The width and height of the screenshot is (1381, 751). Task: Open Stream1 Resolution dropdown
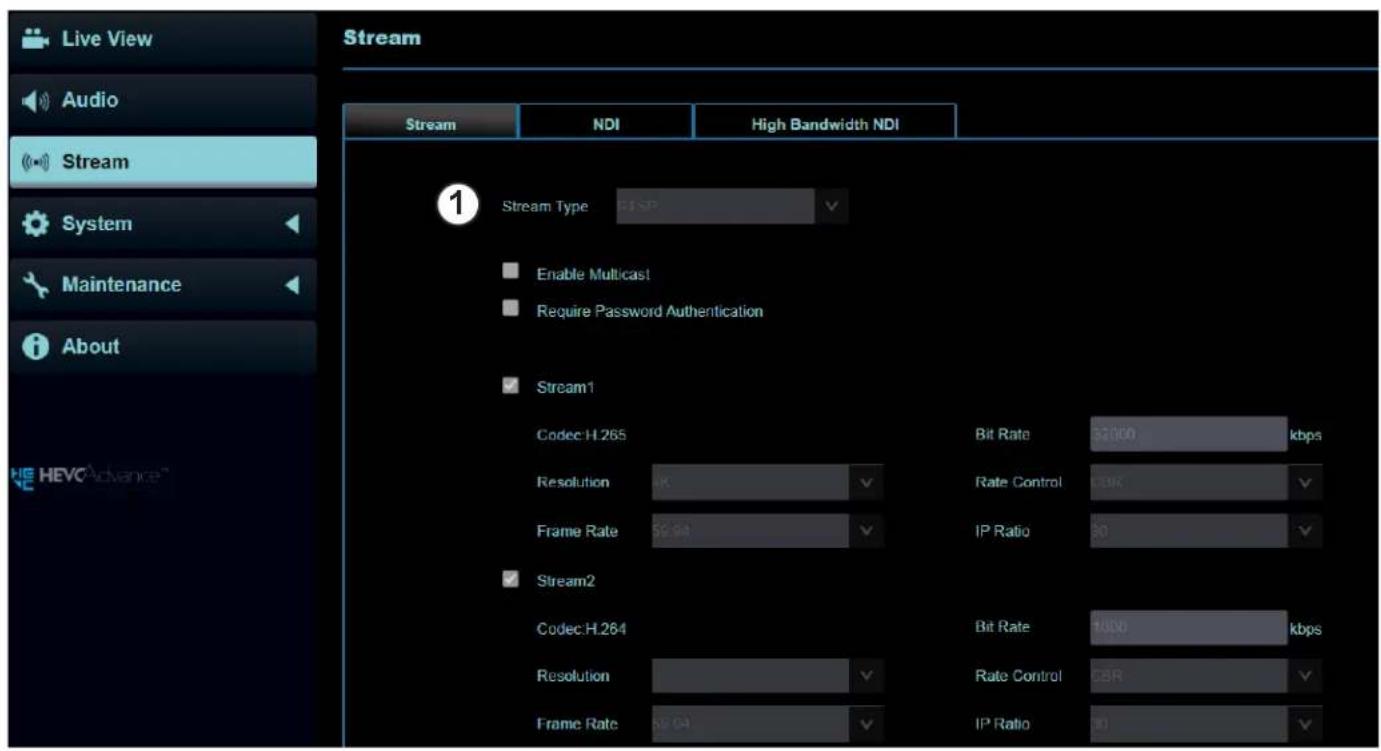767,482
